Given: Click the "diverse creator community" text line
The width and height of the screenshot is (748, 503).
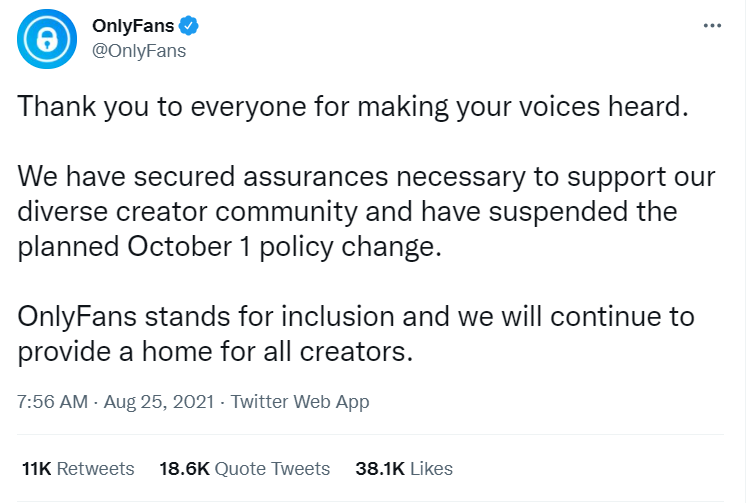Looking at the screenshot, I should pyautogui.click(x=347, y=212).
